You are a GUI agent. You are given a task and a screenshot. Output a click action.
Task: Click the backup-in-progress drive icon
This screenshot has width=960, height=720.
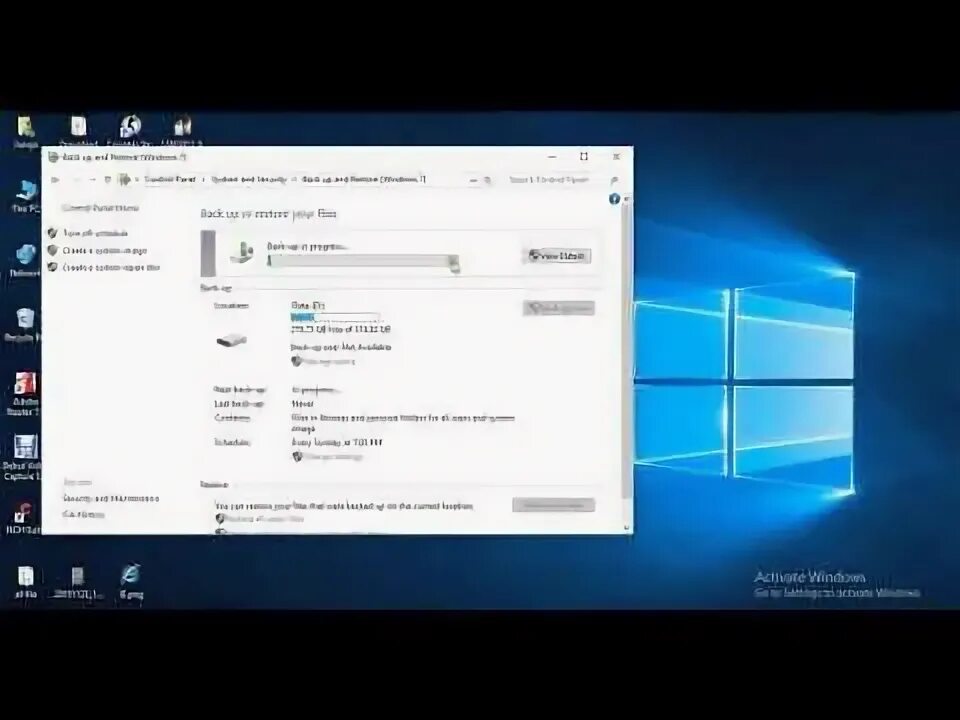pos(242,252)
